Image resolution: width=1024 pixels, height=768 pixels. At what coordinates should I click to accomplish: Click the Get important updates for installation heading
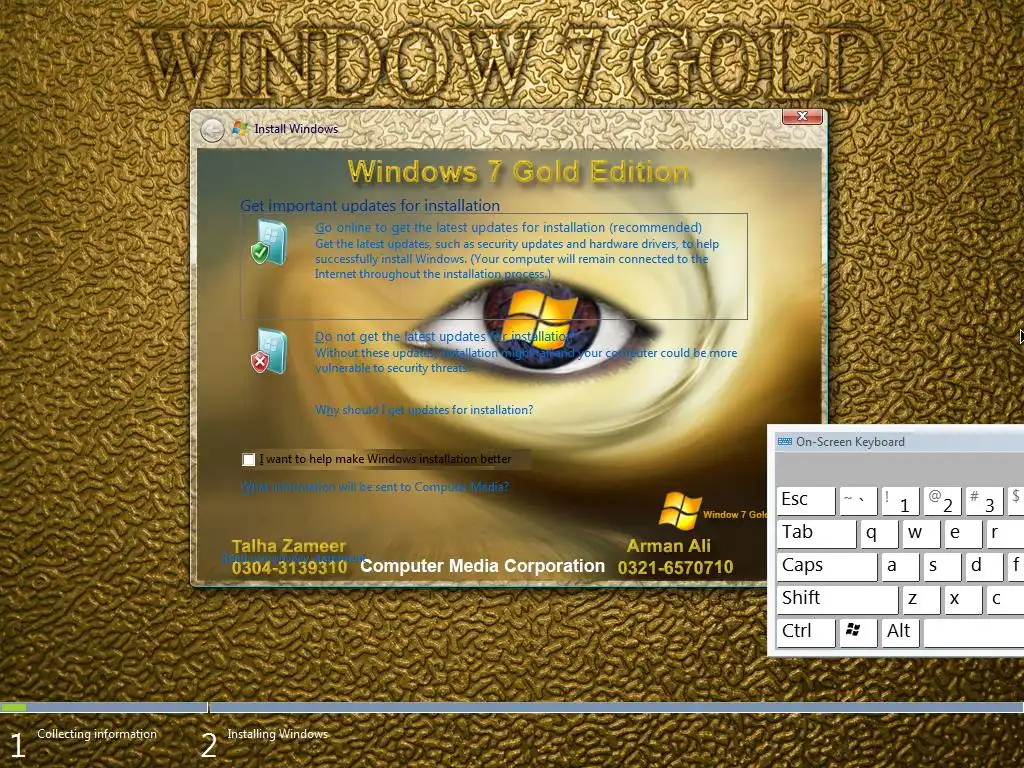pos(370,206)
